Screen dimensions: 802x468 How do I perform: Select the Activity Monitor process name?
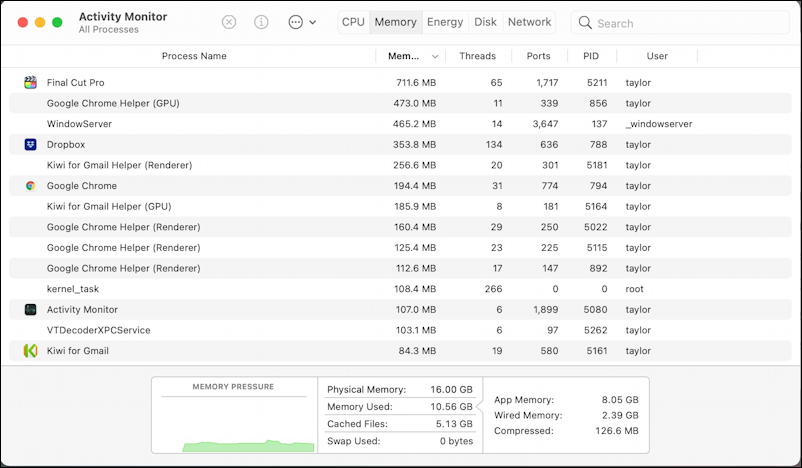82,309
